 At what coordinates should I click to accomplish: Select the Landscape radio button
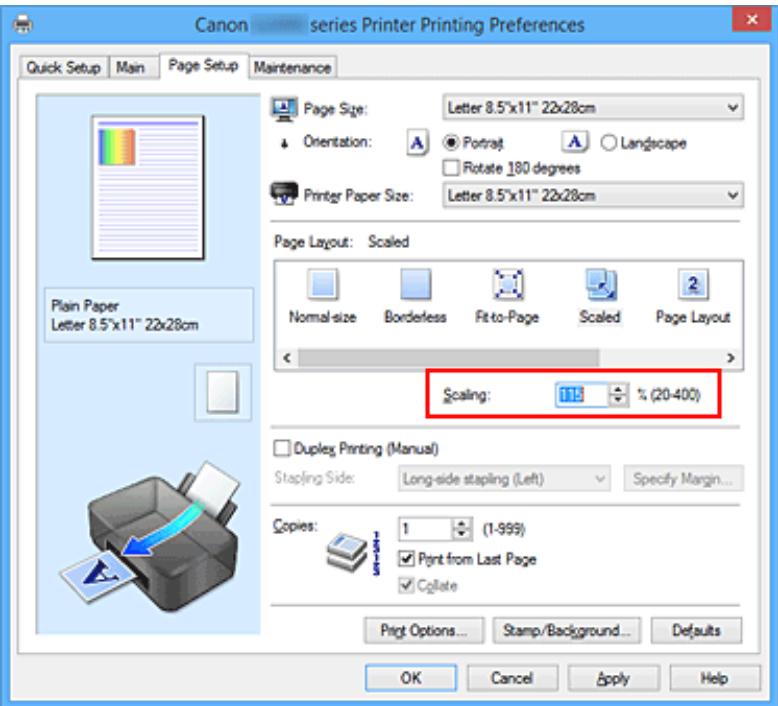point(609,143)
